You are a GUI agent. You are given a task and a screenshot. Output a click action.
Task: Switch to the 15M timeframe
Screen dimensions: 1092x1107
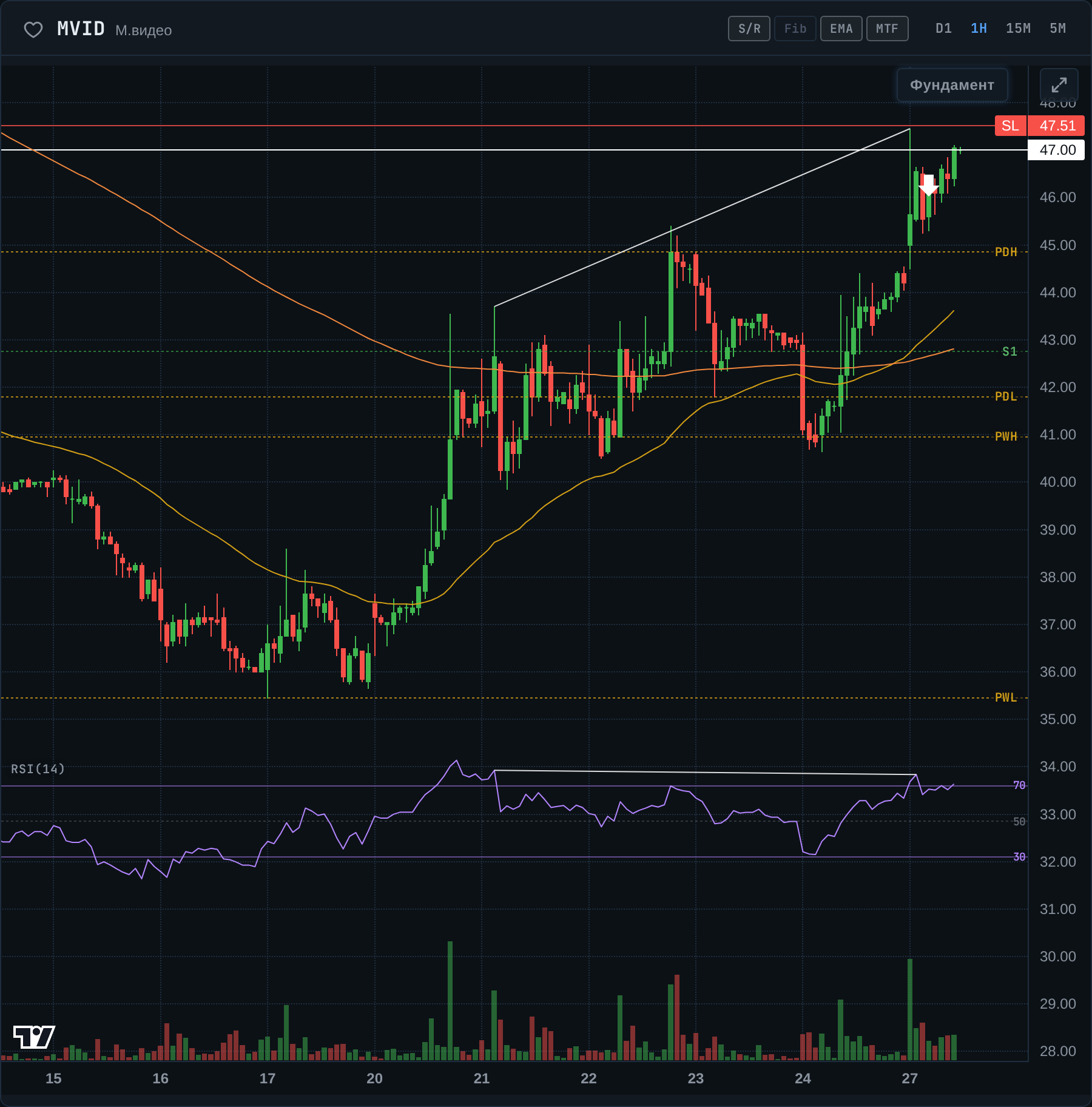[x=1018, y=29]
